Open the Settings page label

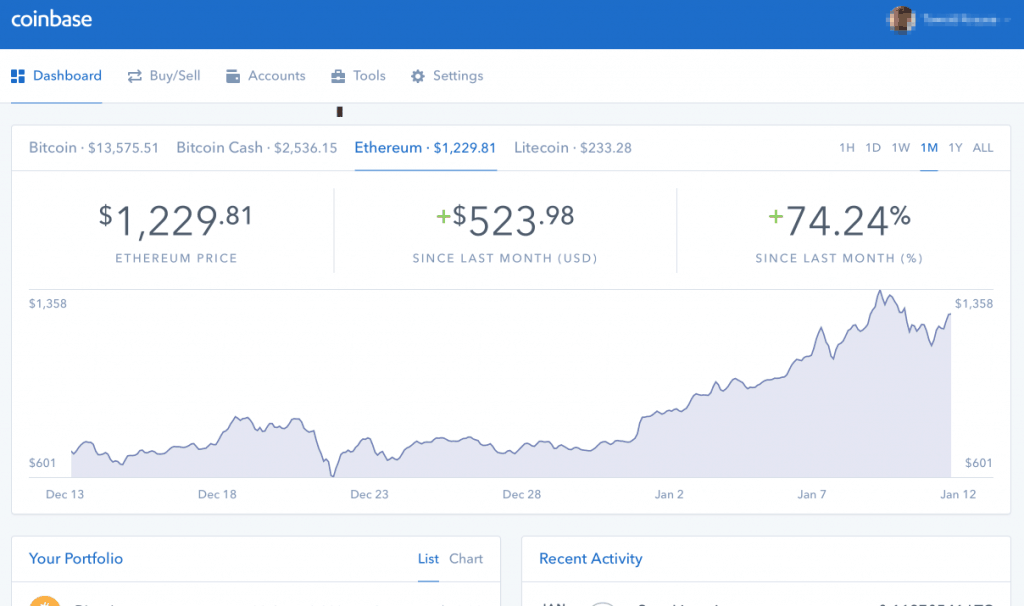(x=458, y=76)
